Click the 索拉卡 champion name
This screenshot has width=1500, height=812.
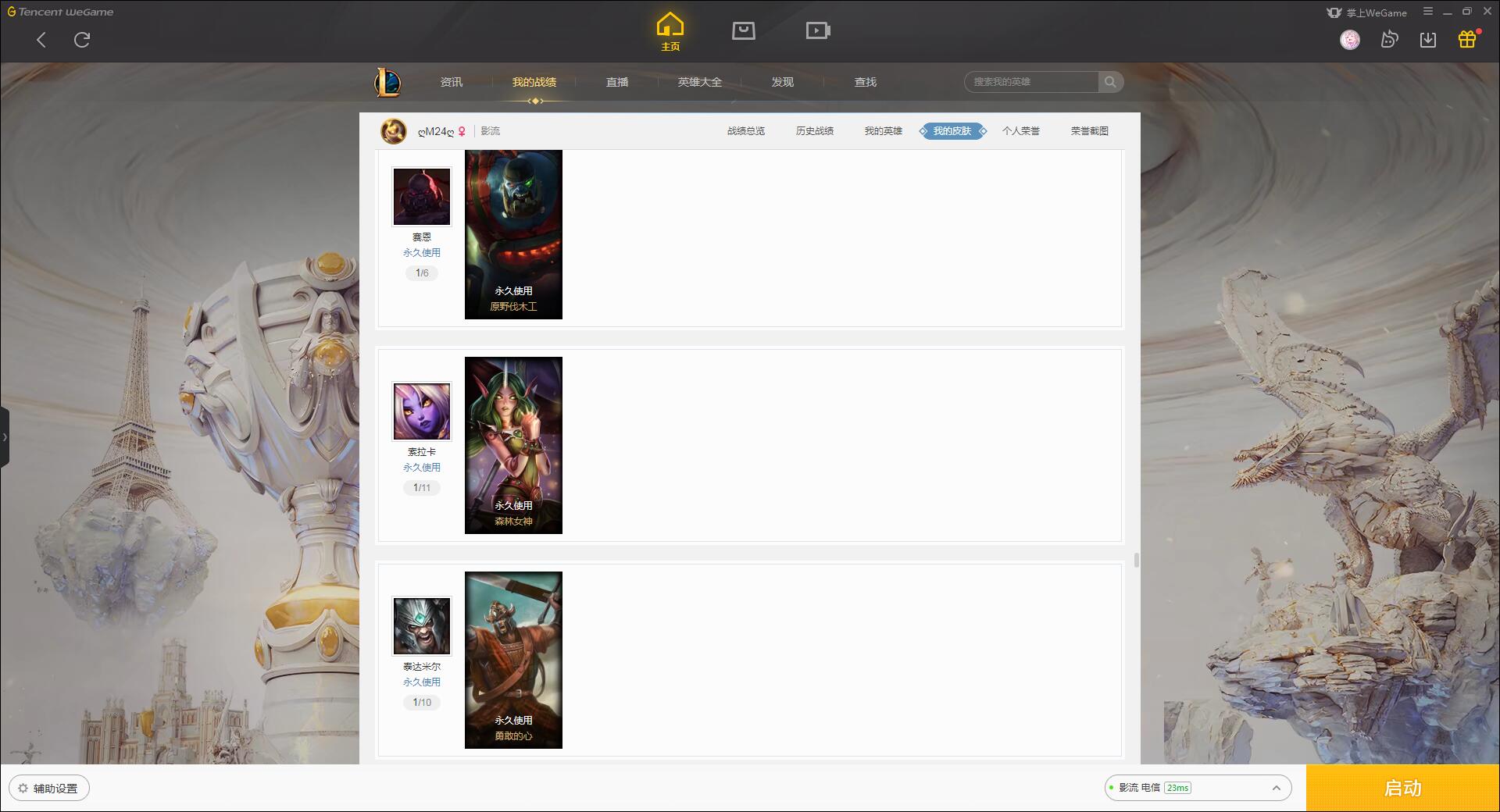[x=422, y=452]
